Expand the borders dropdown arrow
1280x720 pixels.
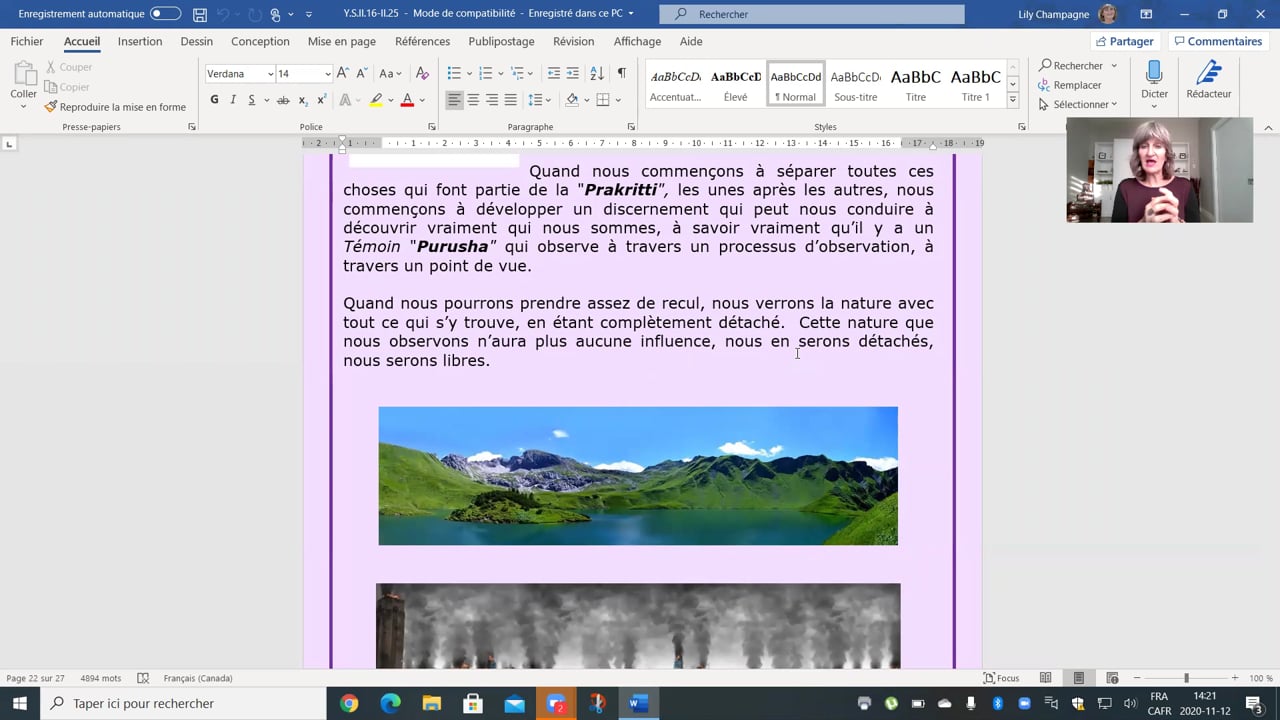click(x=618, y=100)
